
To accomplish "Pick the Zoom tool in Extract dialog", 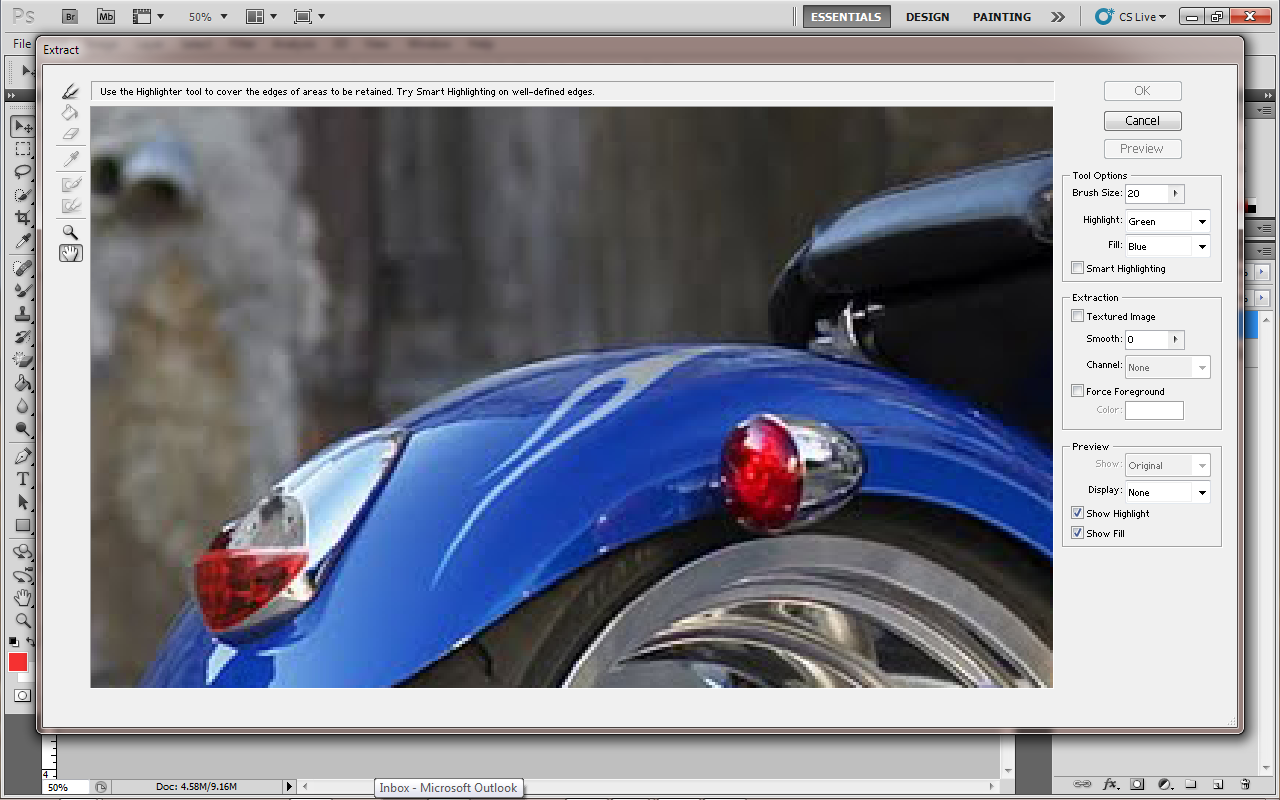I will 70,232.
